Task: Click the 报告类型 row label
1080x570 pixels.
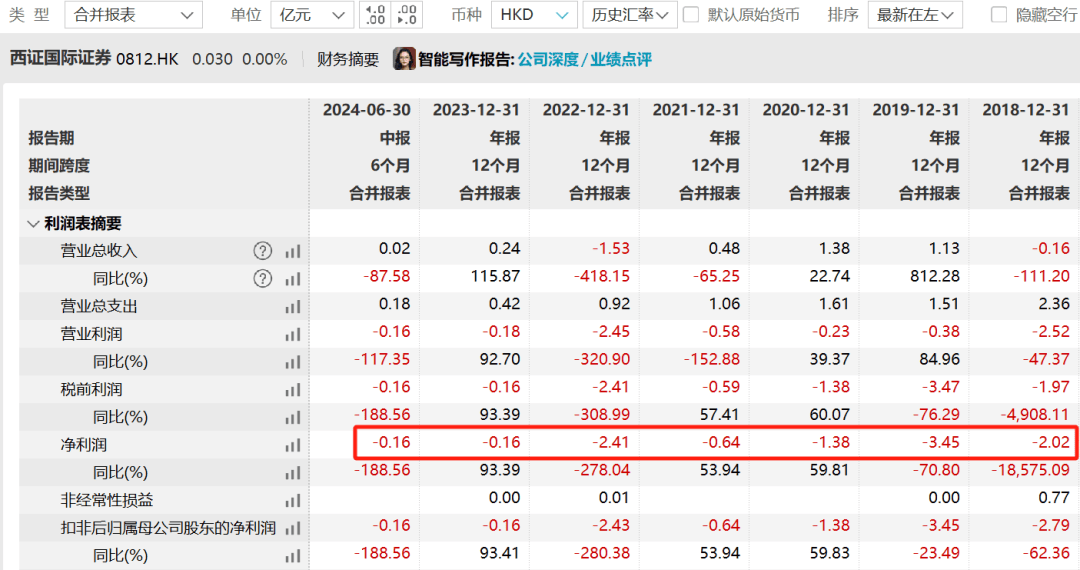Action: (59, 193)
